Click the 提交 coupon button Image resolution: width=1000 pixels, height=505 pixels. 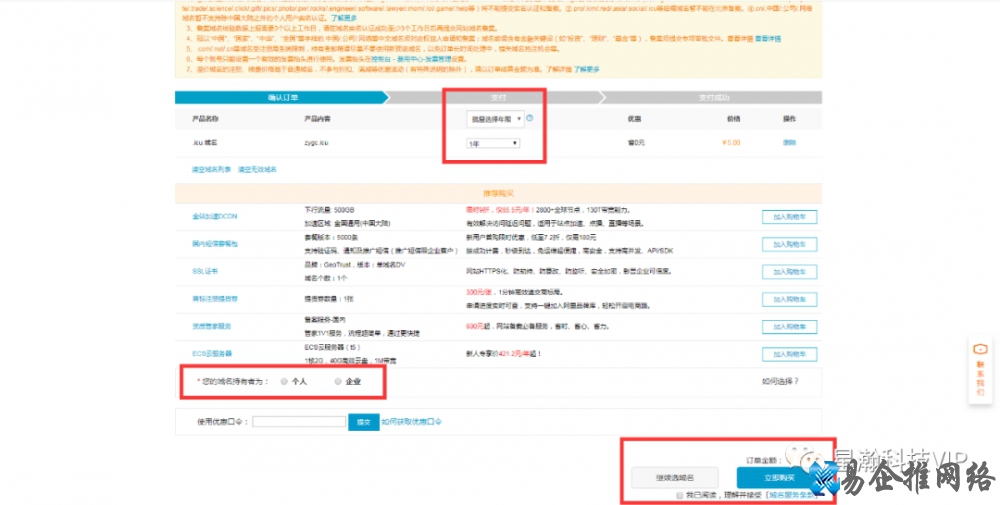pyautogui.click(x=362, y=422)
